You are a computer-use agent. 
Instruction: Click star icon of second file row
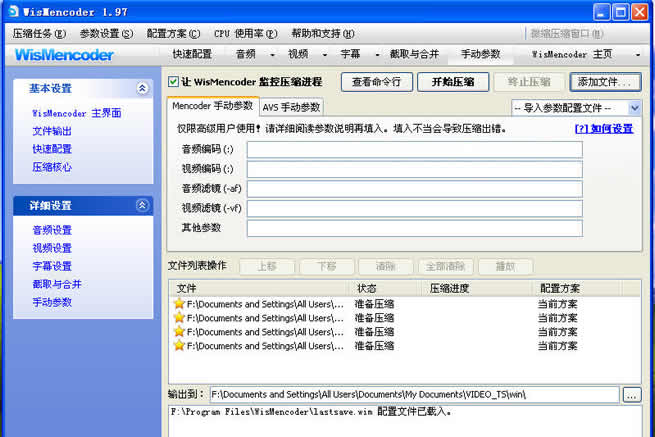pos(179,318)
